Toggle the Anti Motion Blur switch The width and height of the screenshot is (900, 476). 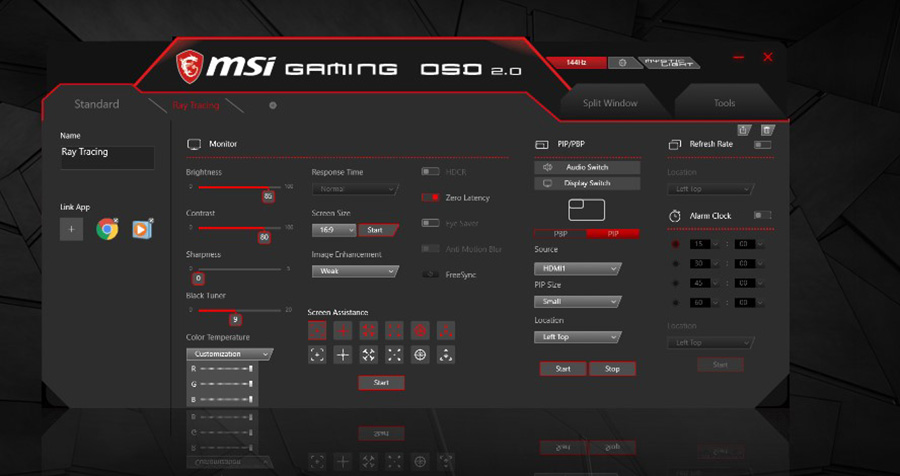(x=430, y=249)
